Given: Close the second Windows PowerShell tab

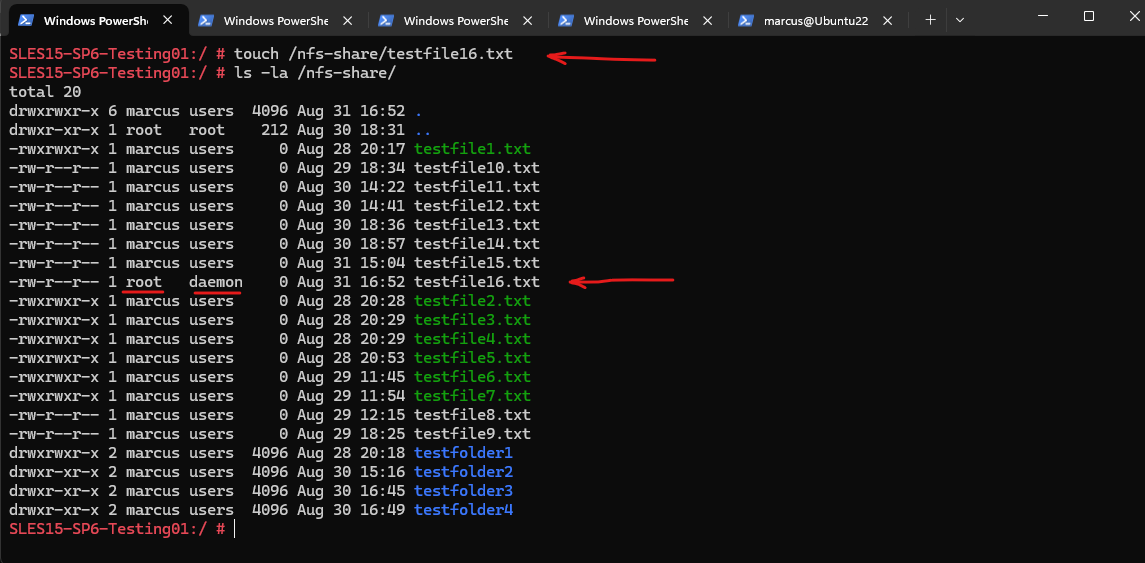Looking at the screenshot, I should [348, 20].
